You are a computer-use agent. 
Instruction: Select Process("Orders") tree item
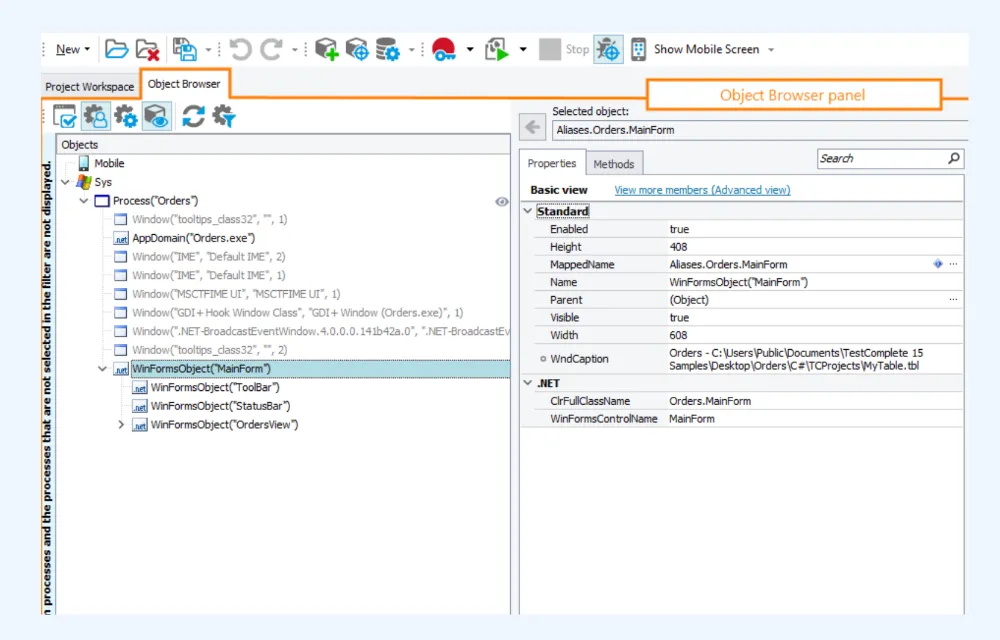click(155, 201)
